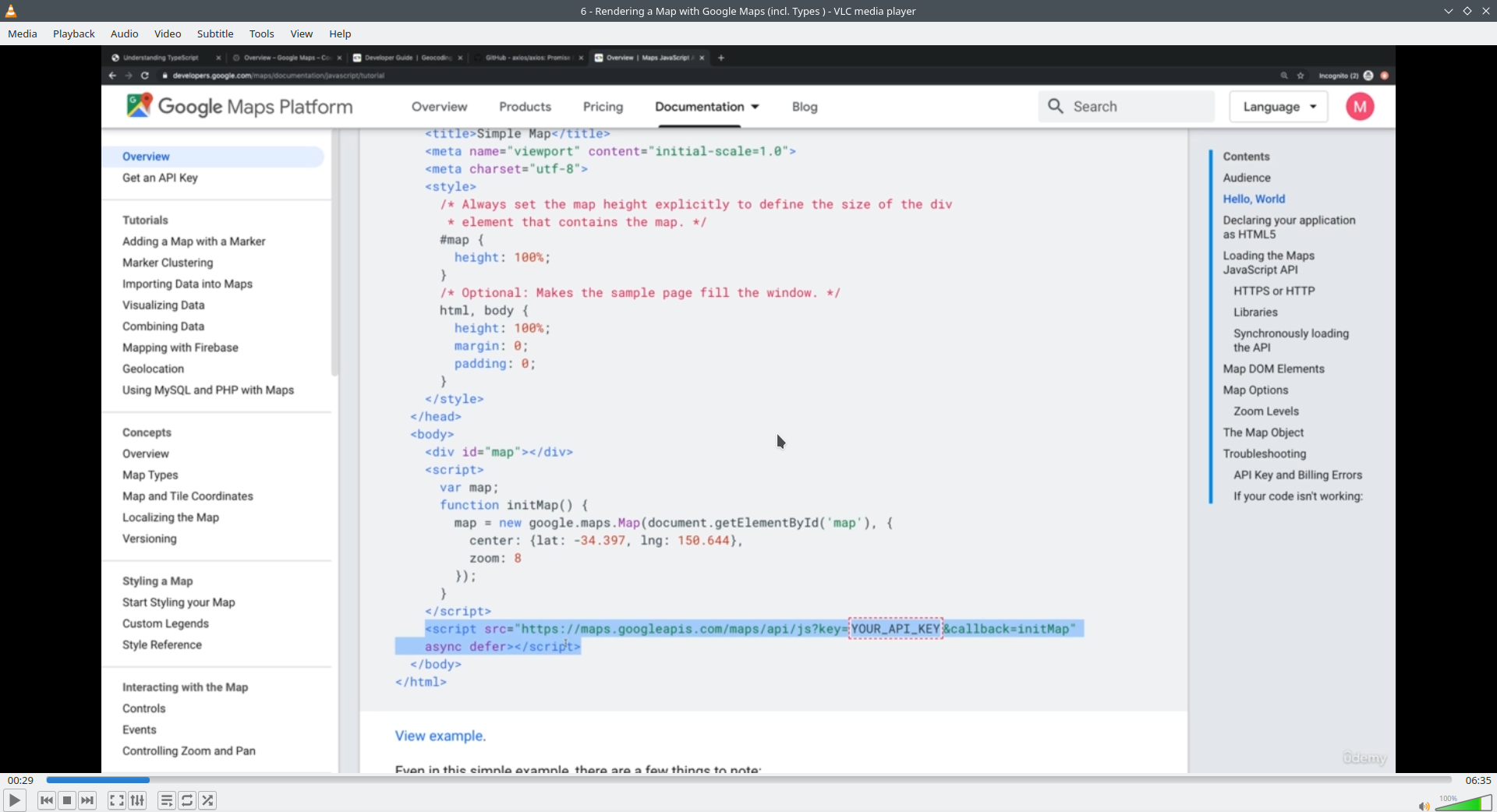Click the bookmark star icon
1497x812 pixels.
[x=1301, y=76]
